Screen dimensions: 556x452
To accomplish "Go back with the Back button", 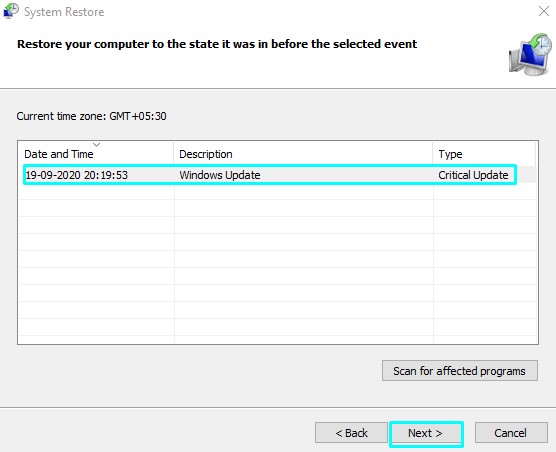I will (x=351, y=433).
